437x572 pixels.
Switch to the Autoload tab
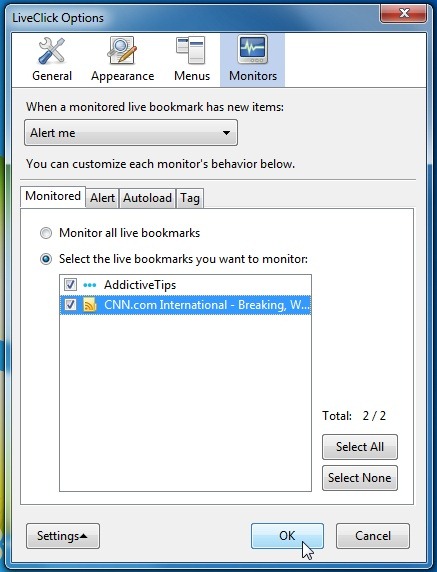pyautogui.click(x=147, y=198)
